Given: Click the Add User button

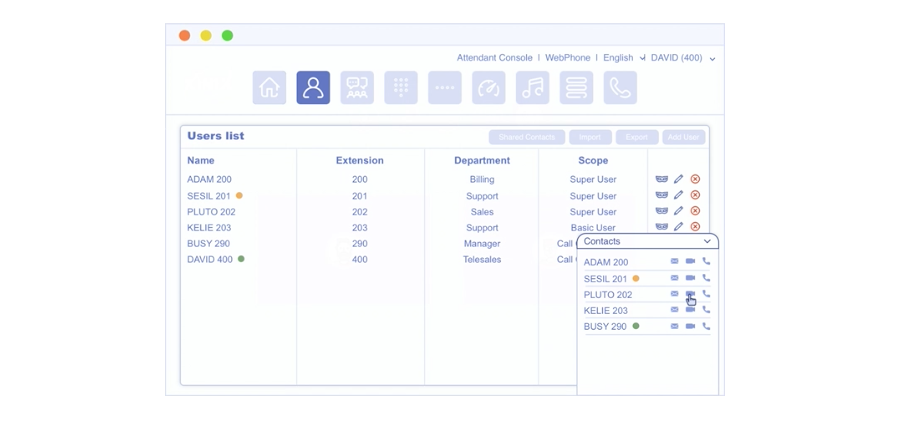Looking at the screenshot, I should click(683, 137).
